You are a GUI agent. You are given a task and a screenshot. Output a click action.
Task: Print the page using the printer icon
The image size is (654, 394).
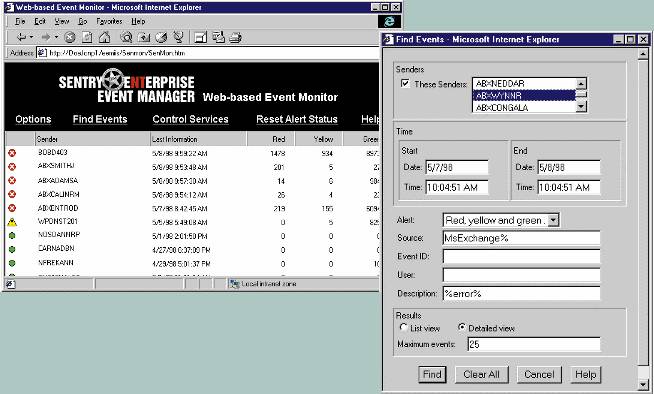(236, 38)
